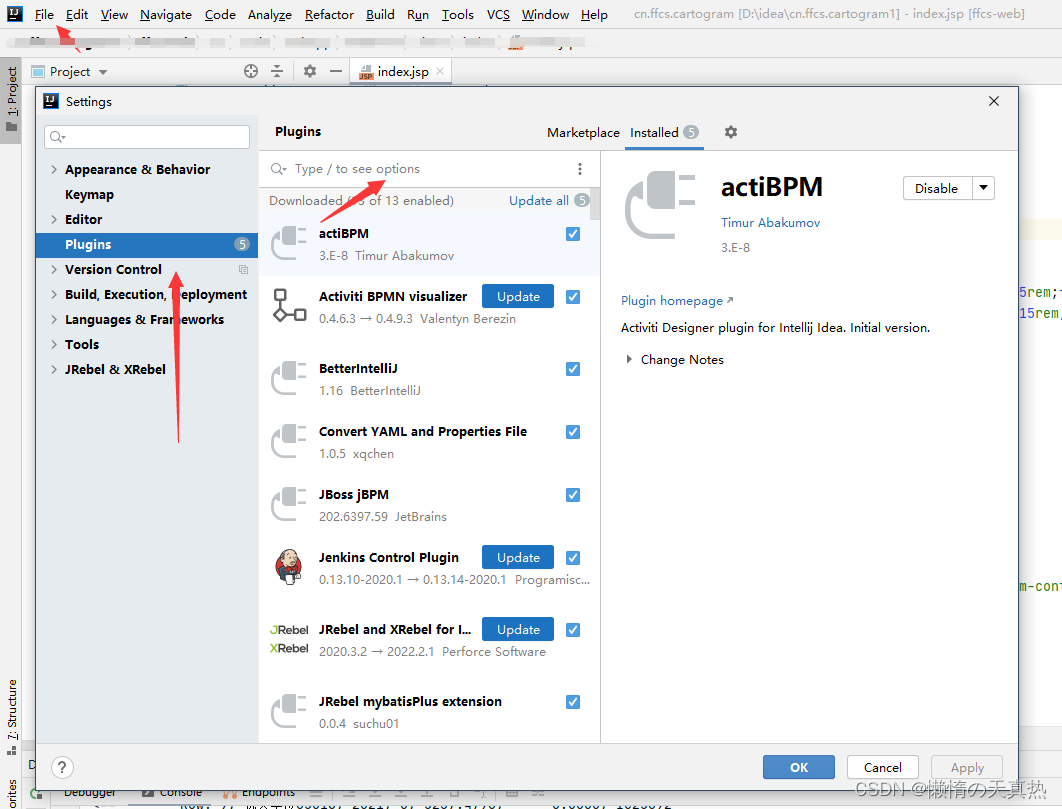Open Project panel gear options

pos(310,71)
